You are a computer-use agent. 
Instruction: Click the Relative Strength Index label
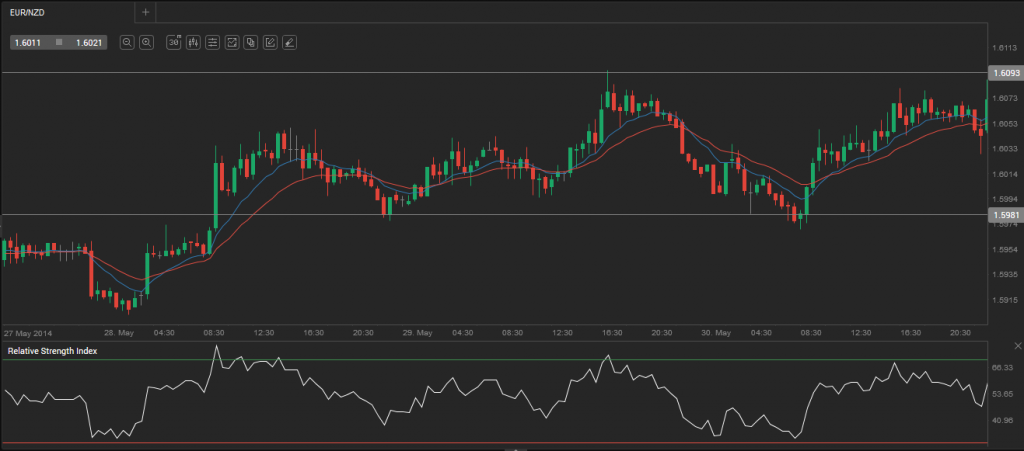click(52, 351)
